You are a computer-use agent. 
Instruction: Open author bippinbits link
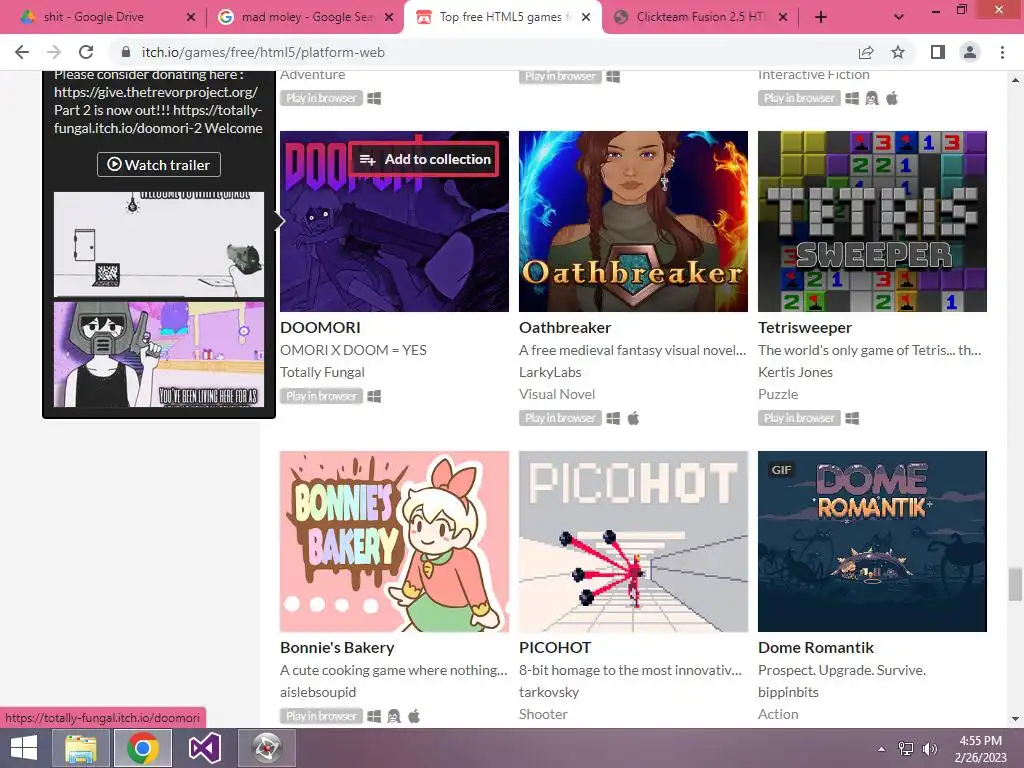(x=788, y=692)
